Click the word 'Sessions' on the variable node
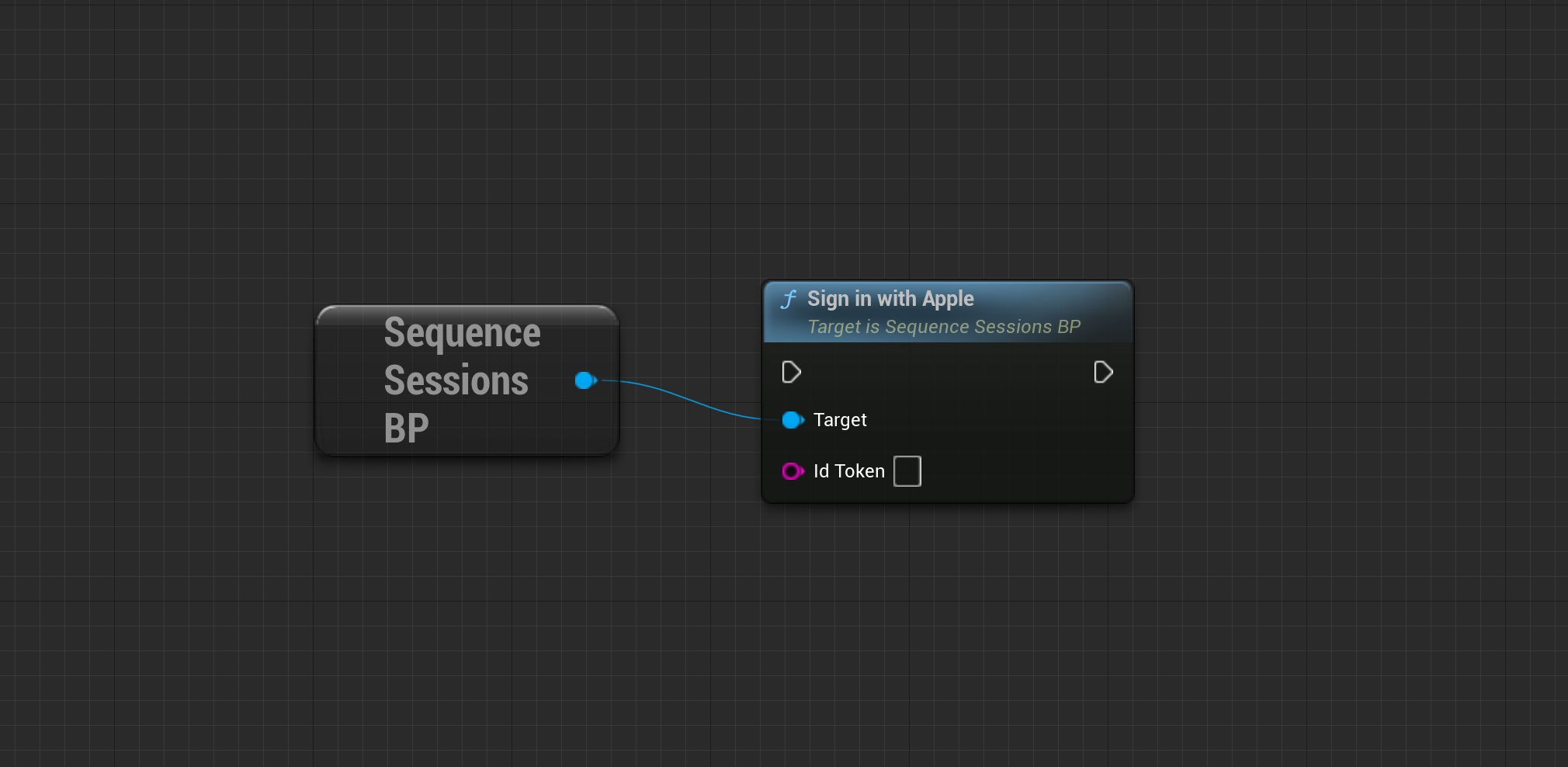Image resolution: width=1568 pixels, height=767 pixels. (x=456, y=380)
